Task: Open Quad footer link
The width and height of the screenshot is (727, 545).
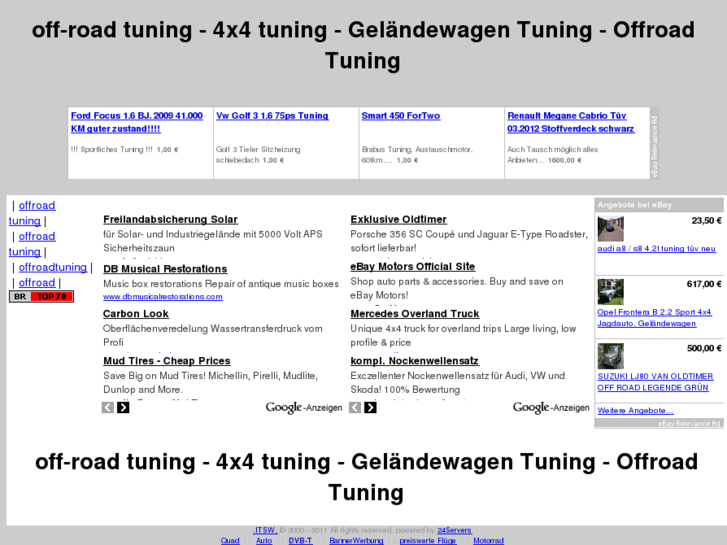Action: coord(230,541)
